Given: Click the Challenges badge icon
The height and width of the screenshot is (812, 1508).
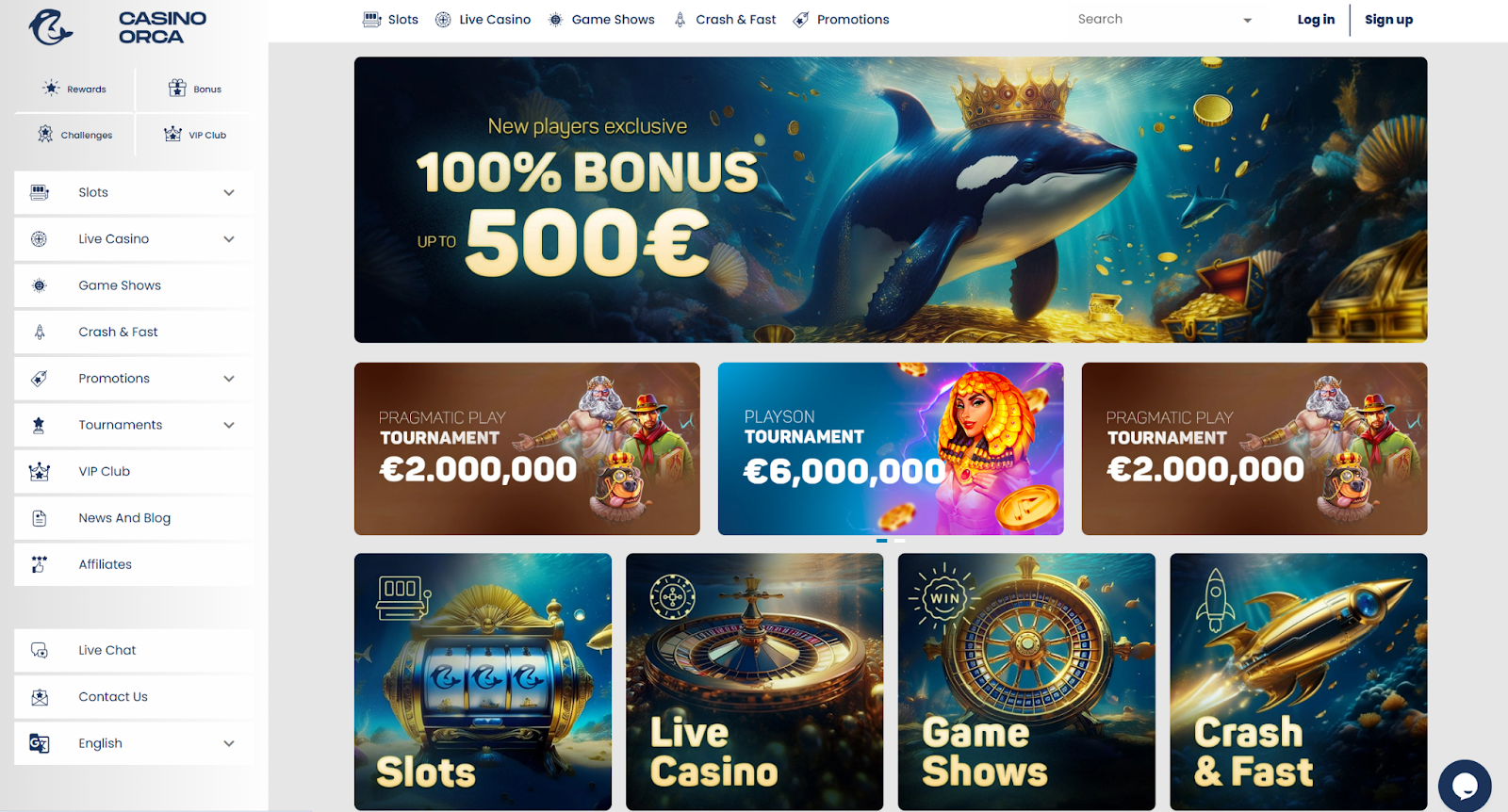Looking at the screenshot, I should (x=45, y=134).
